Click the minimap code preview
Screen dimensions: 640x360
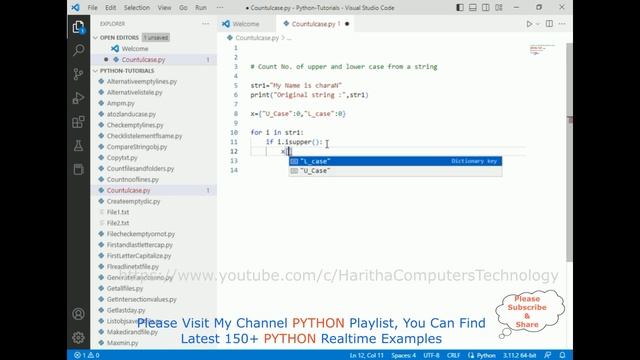[x=542, y=49]
